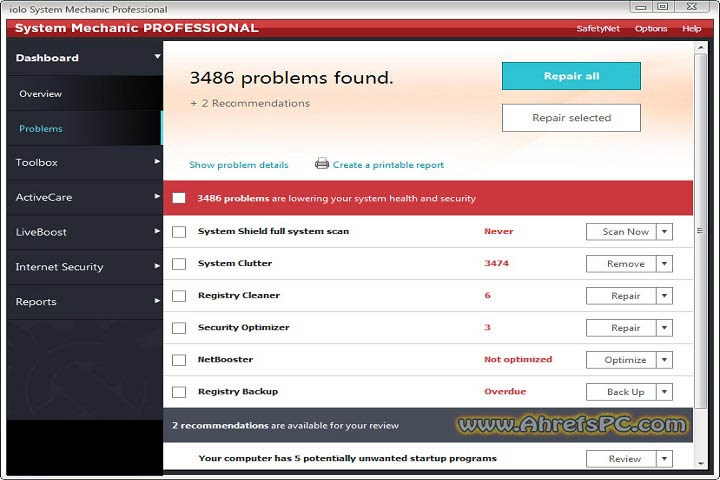This screenshot has width=720, height=480.
Task: Click the Repair selected button
Action: click(x=571, y=118)
